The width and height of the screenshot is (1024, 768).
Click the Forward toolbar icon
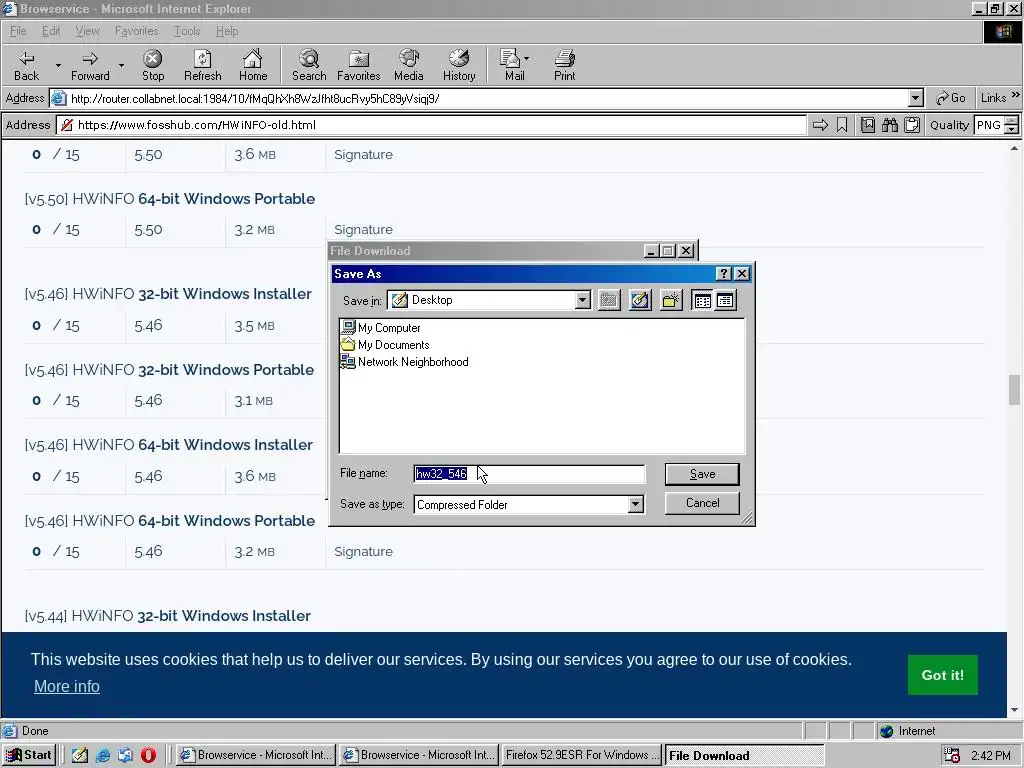[x=90, y=65]
